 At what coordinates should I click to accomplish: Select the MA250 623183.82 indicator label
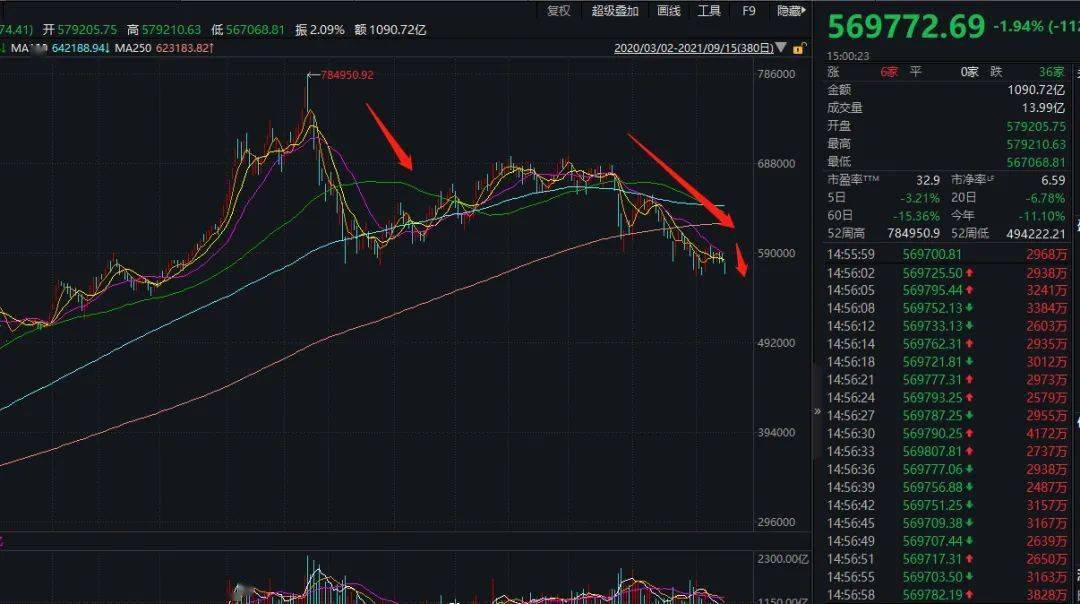point(164,48)
